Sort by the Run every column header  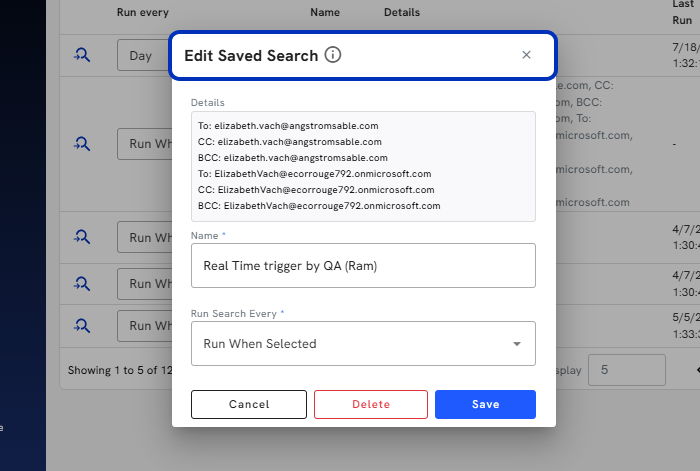(143, 13)
